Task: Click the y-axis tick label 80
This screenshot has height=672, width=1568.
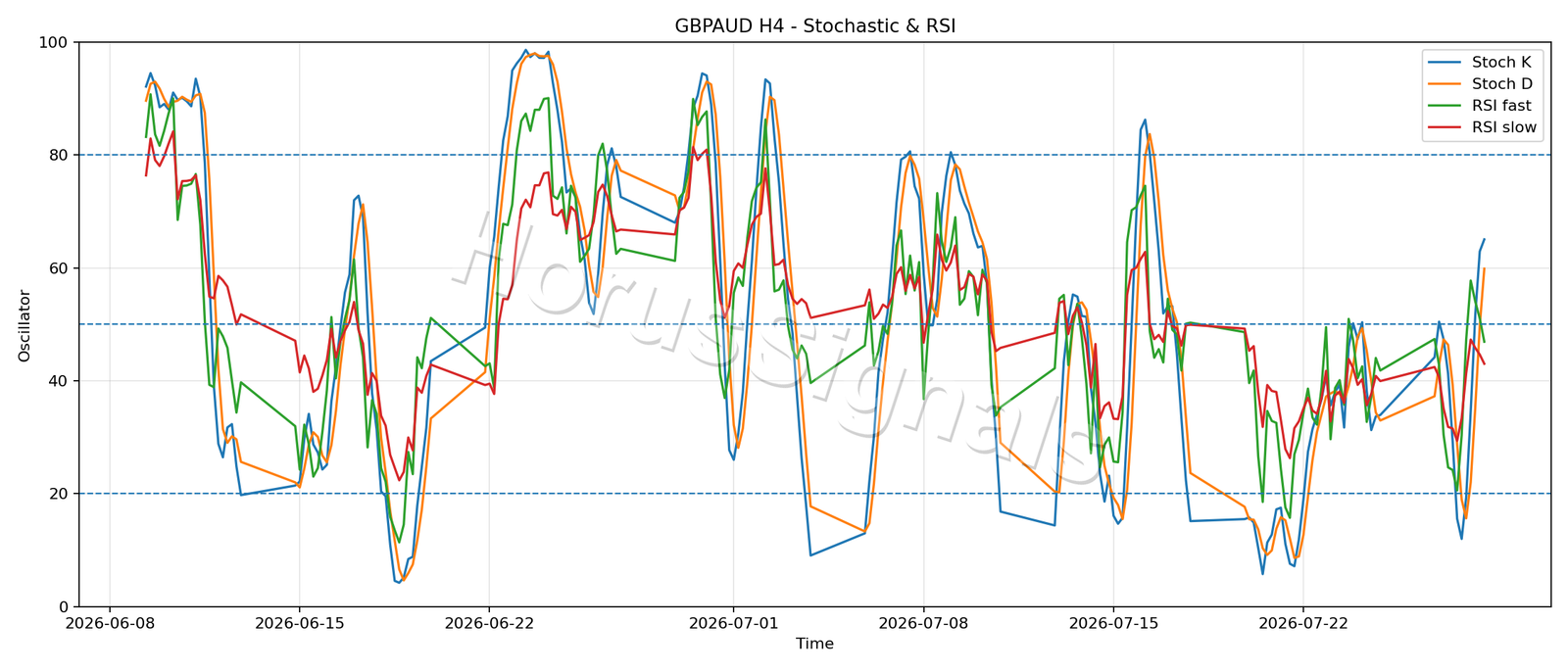Action: [59, 156]
